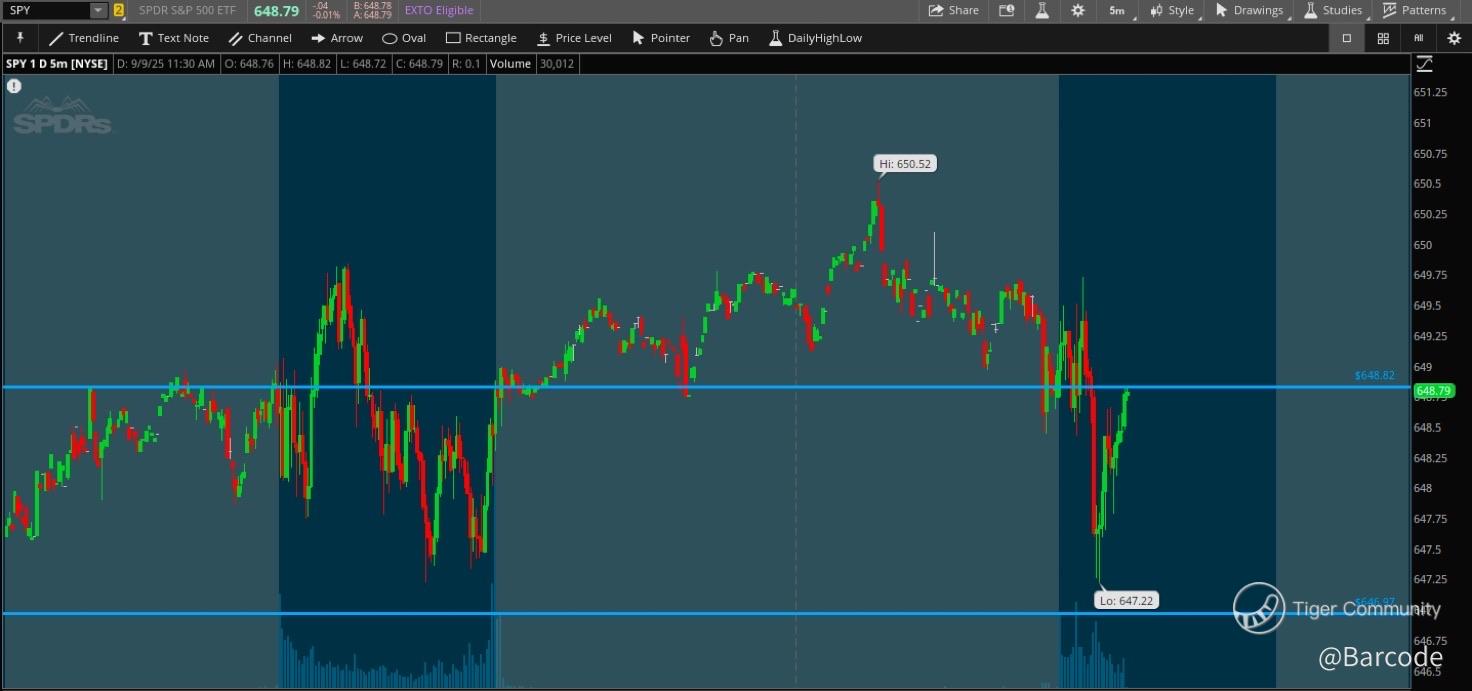Click the 'O: 648.76' open value

[x=249, y=64]
